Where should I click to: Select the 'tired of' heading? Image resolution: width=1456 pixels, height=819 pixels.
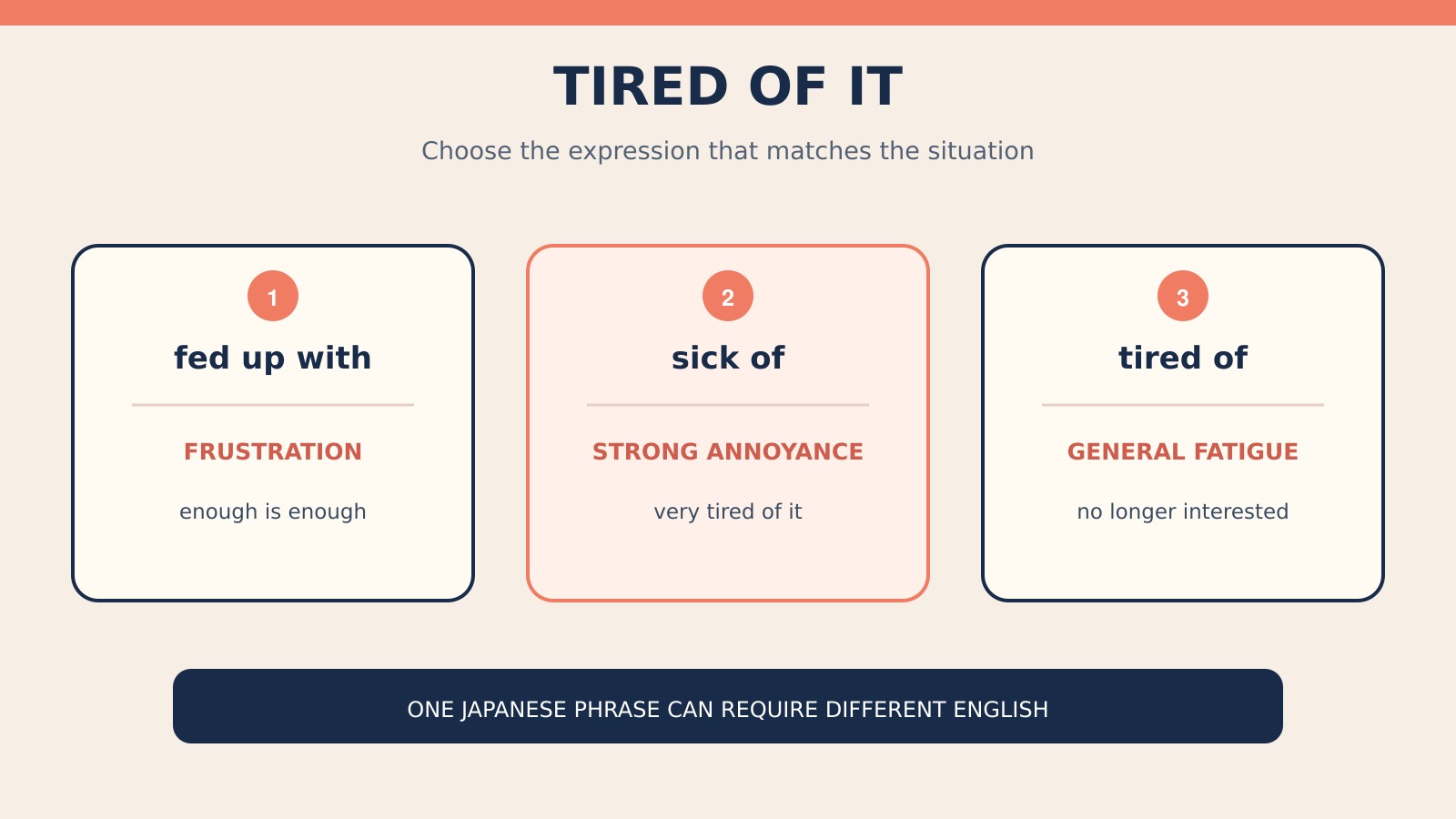click(x=1183, y=358)
